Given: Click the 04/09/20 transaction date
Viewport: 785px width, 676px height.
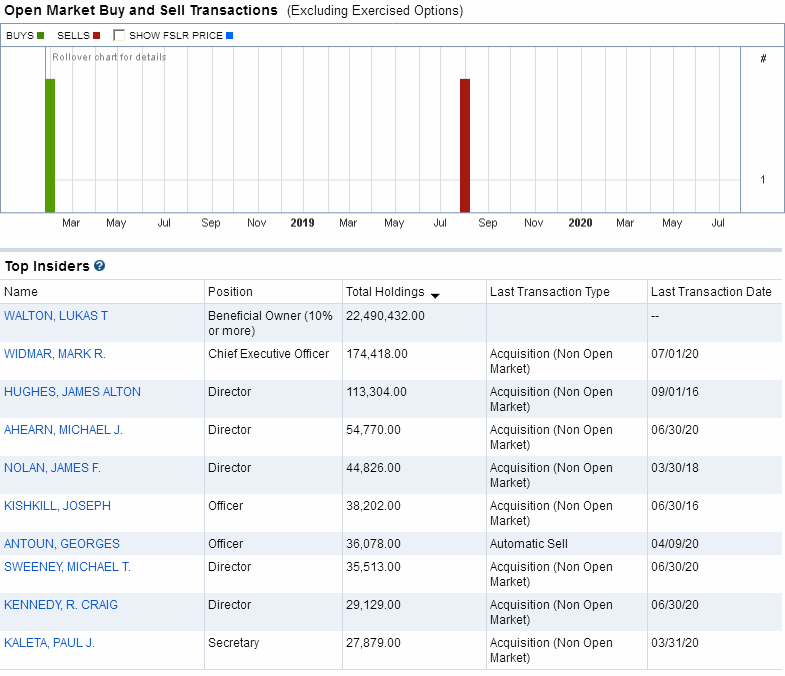Looking at the screenshot, I should click(x=675, y=544).
